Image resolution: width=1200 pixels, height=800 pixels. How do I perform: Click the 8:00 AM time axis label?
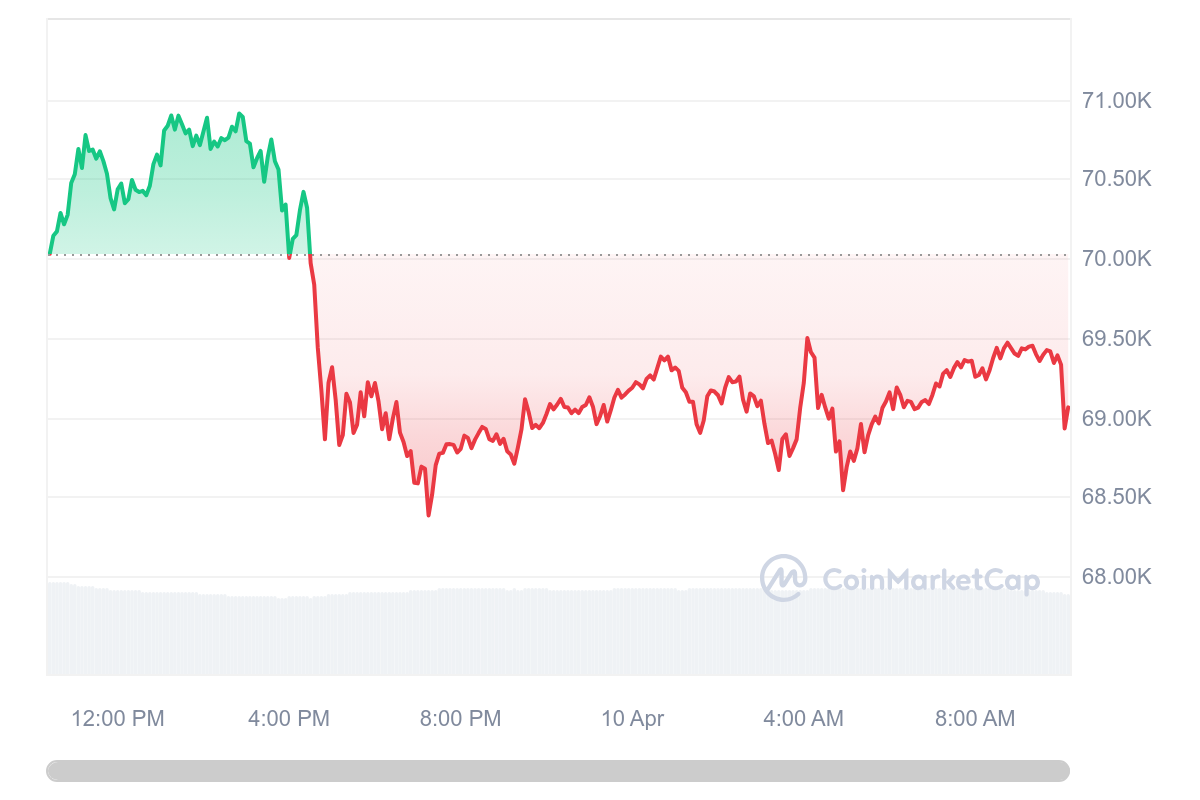pyautogui.click(x=974, y=718)
